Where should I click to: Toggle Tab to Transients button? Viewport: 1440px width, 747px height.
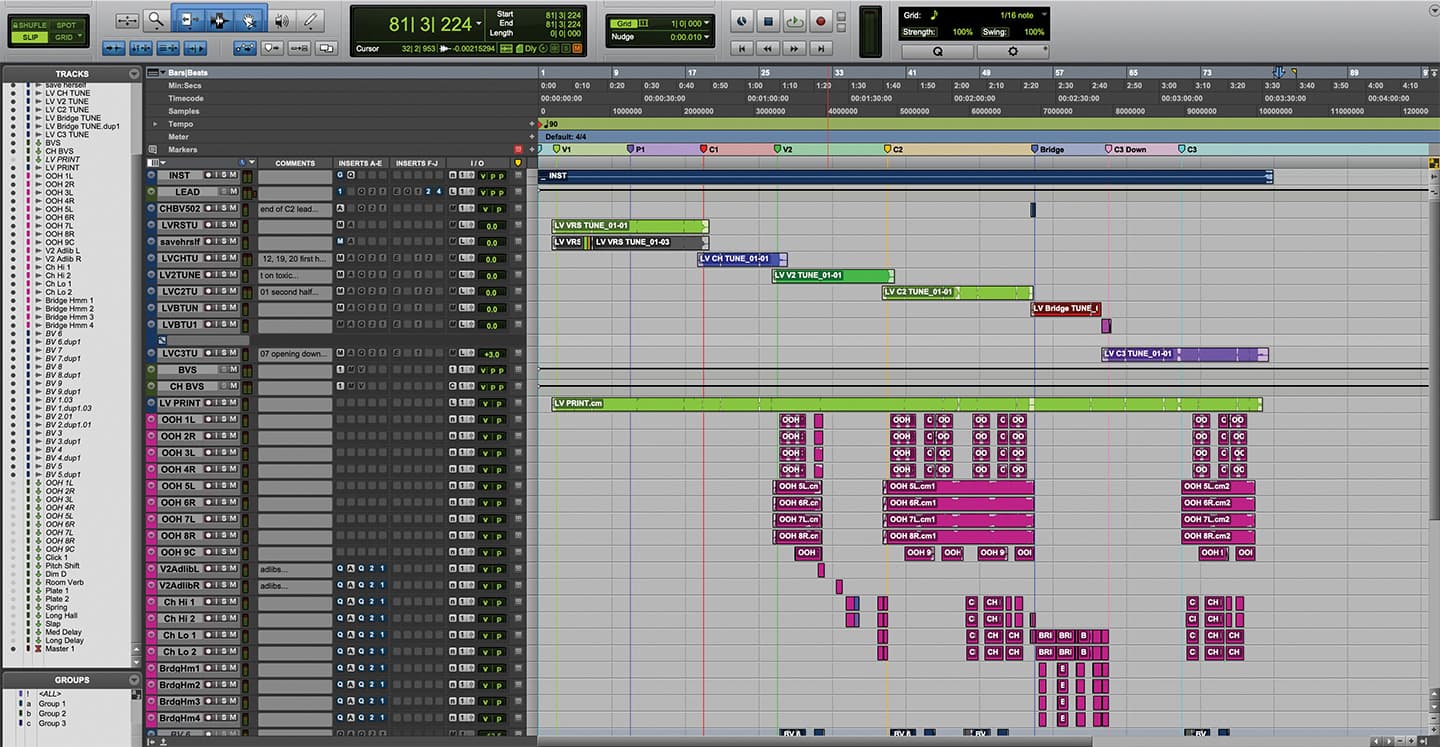point(114,48)
